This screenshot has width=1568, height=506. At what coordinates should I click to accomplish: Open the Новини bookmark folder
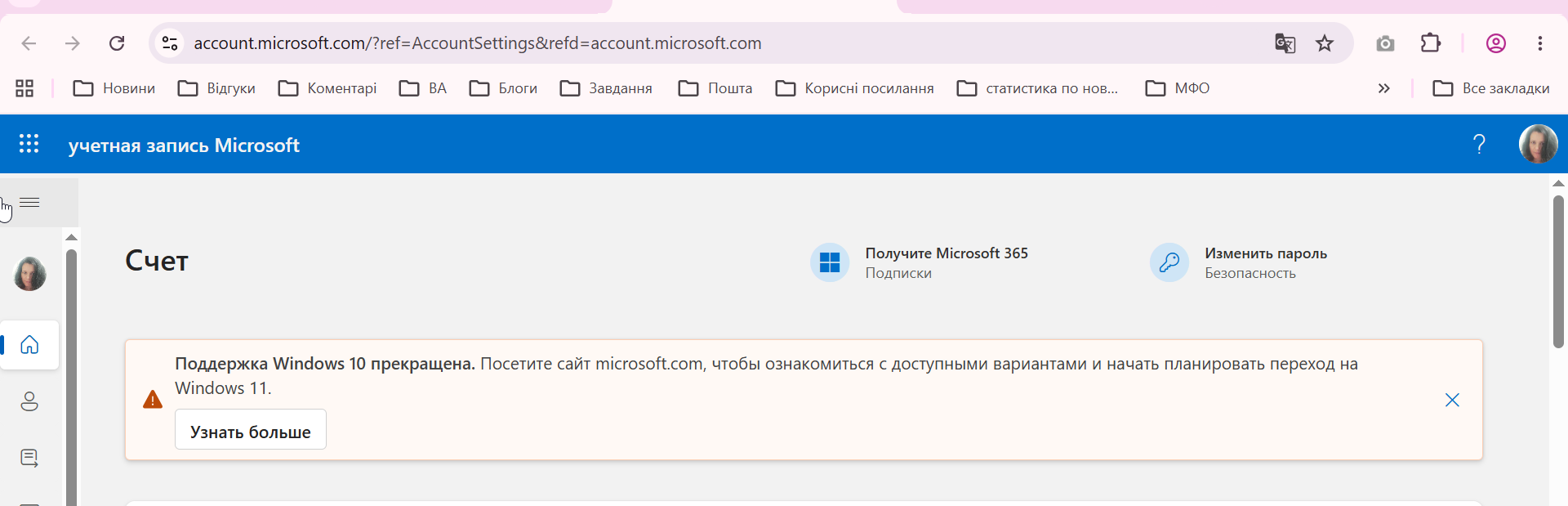point(114,88)
